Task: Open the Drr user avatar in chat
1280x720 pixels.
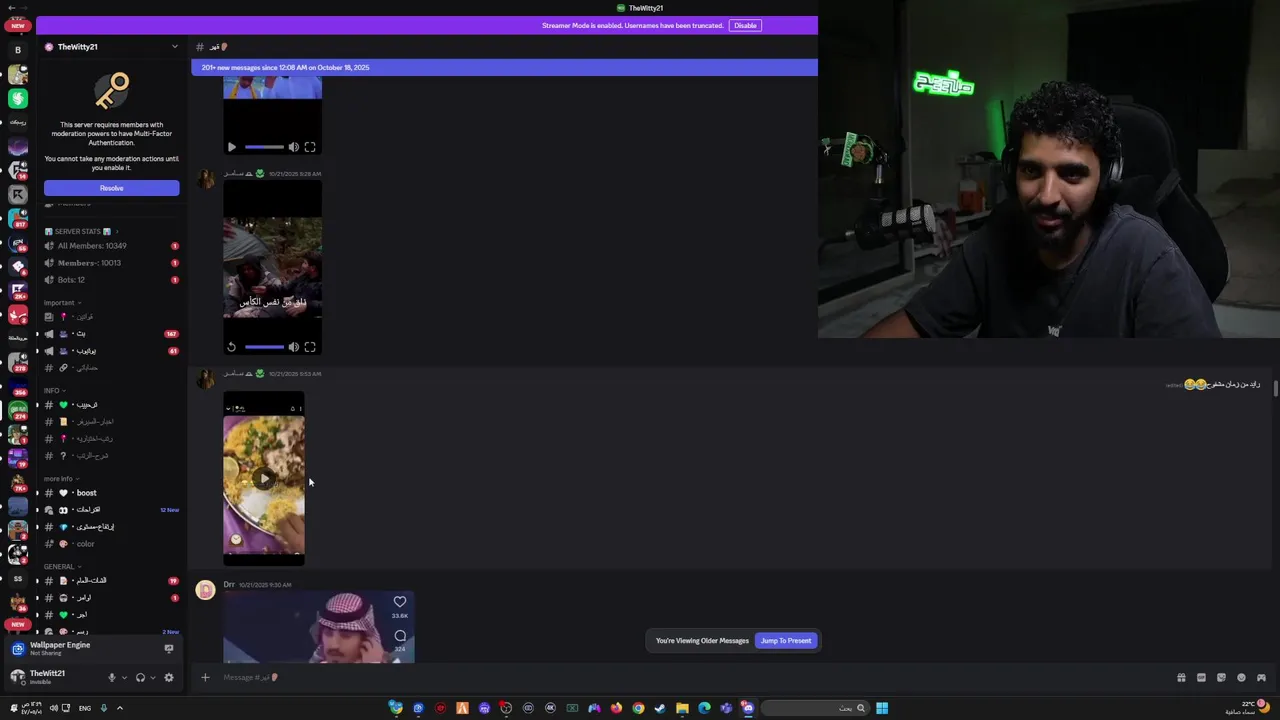Action: point(205,590)
